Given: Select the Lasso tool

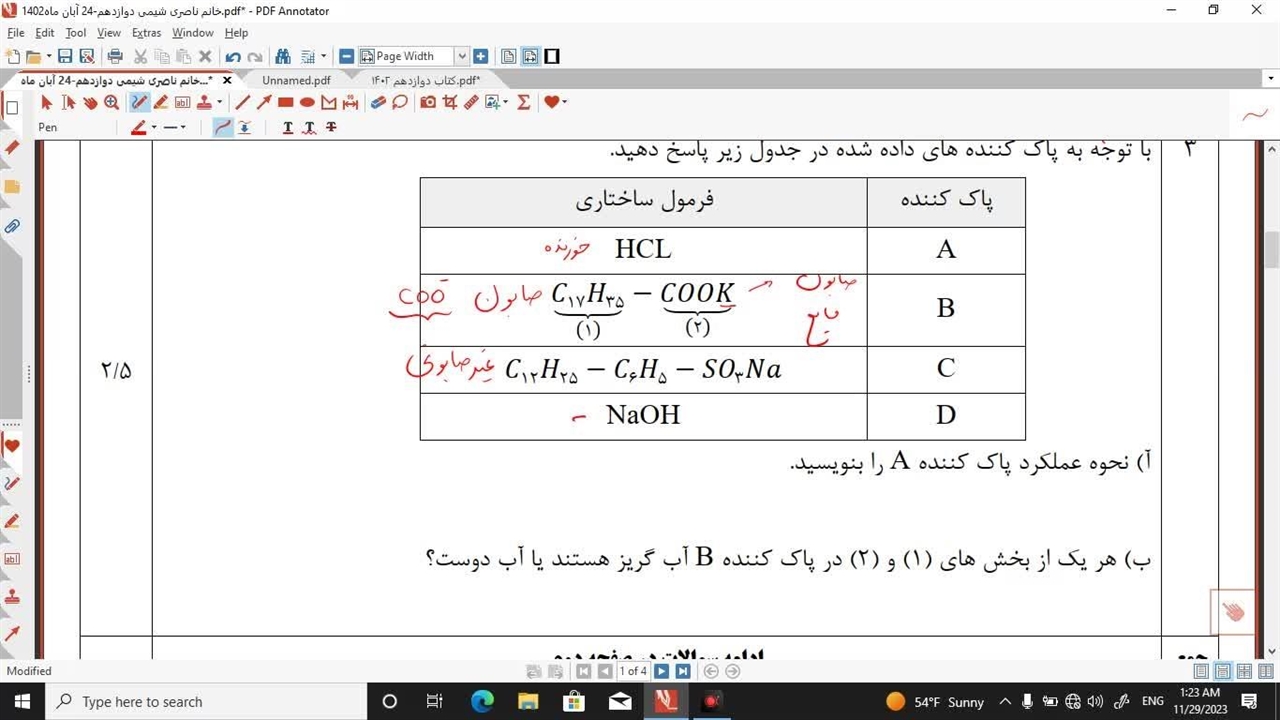Looking at the screenshot, I should pyautogui.click(x=400, y=102).
